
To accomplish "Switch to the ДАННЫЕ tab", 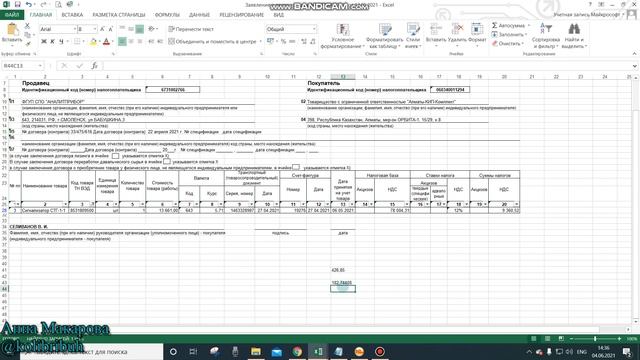I will coord(199,15).
